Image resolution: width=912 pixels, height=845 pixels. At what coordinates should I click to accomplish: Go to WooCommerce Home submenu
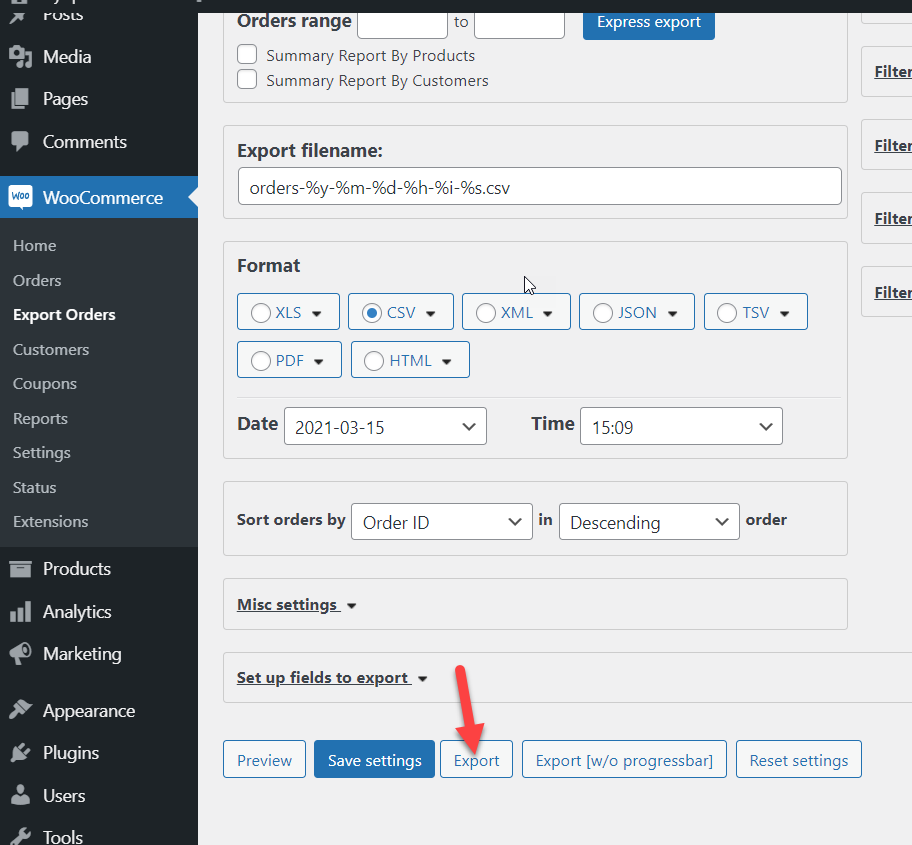tap(35, 245)
